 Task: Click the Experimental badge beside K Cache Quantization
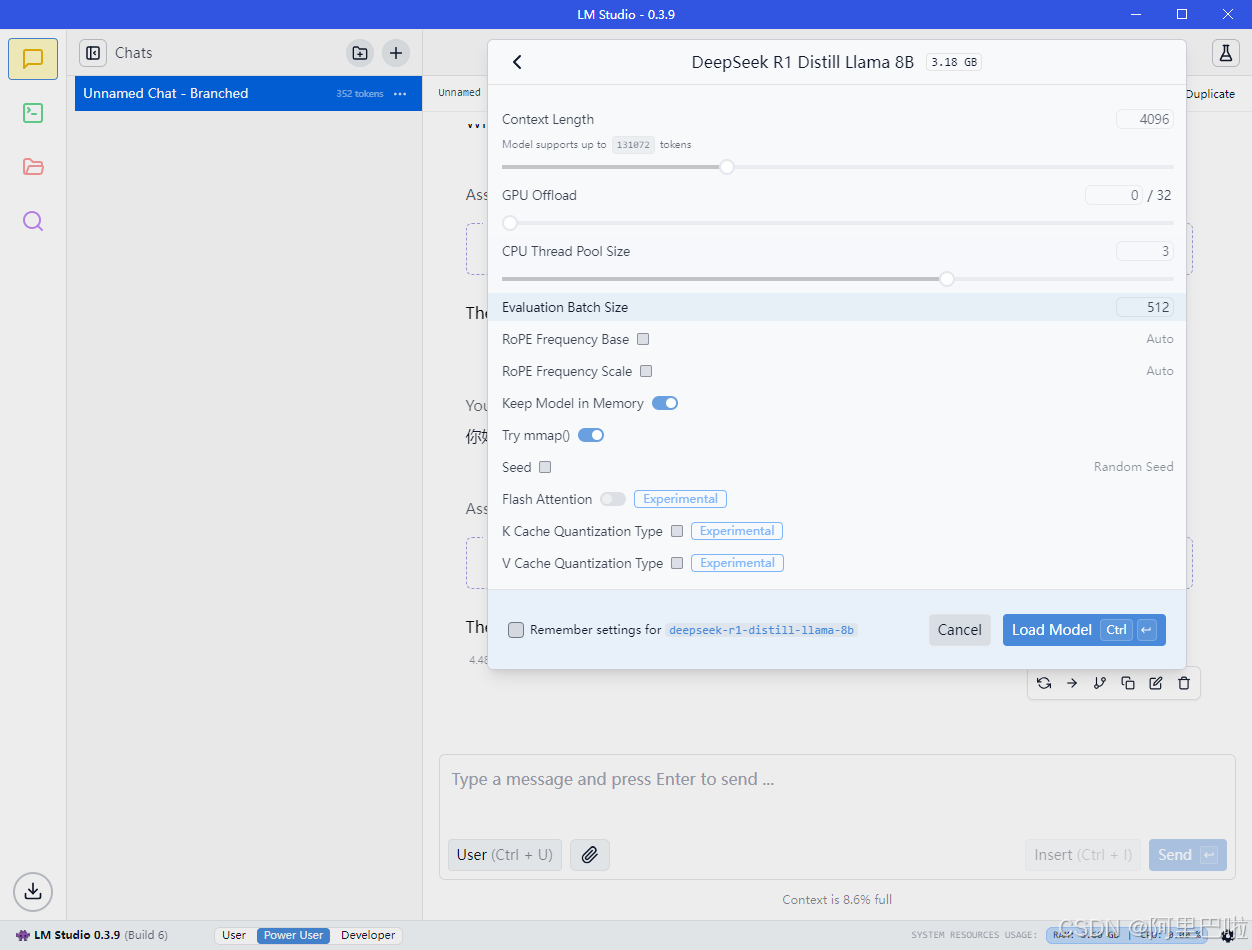pyautogui.click(x=737, y=531)
